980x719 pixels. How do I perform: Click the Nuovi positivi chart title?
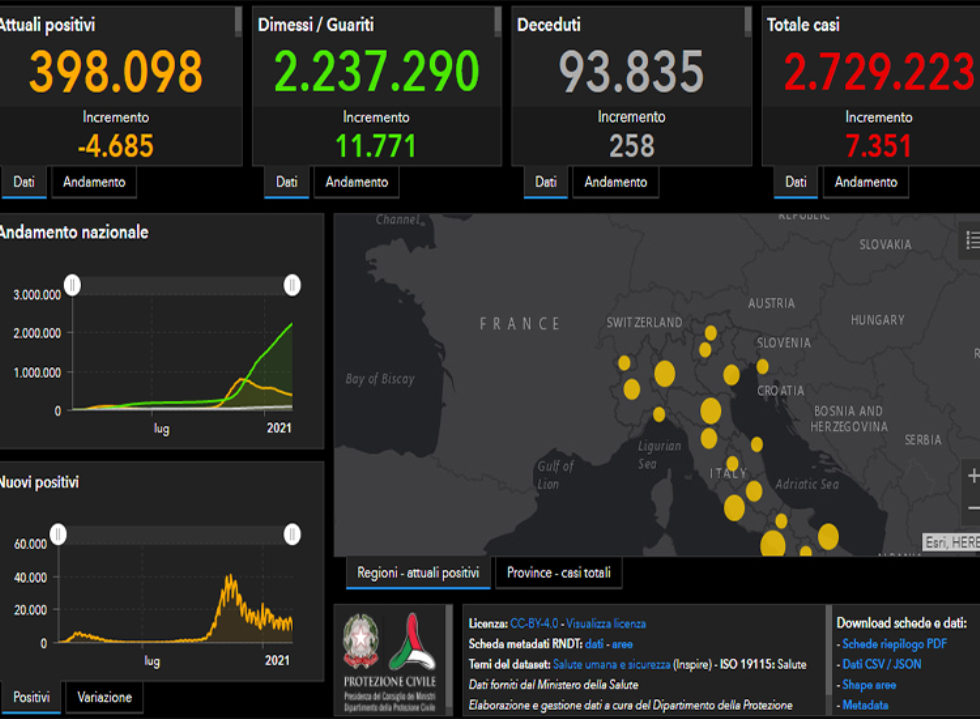point(39,482)
